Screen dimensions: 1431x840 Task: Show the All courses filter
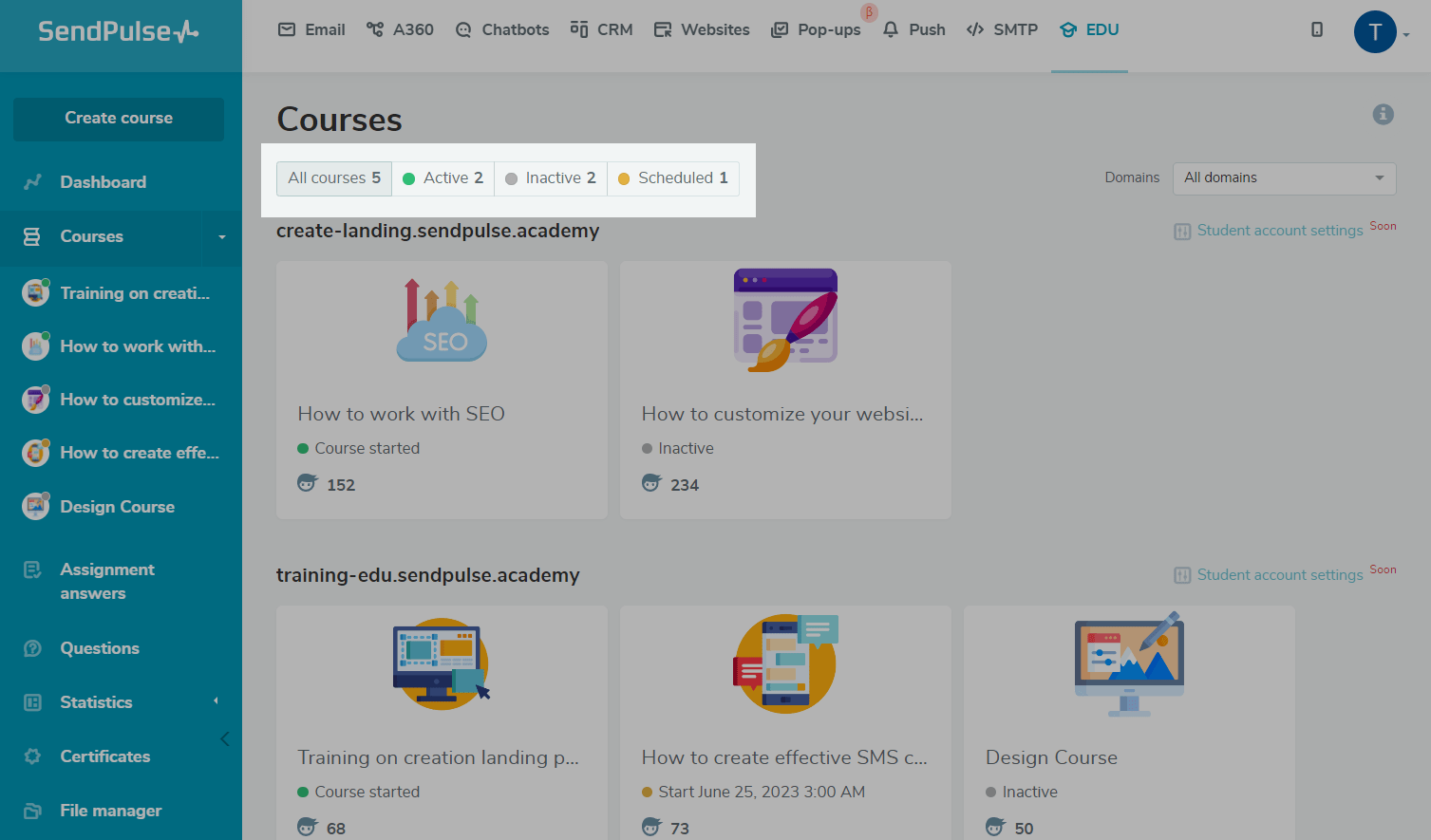334,178
